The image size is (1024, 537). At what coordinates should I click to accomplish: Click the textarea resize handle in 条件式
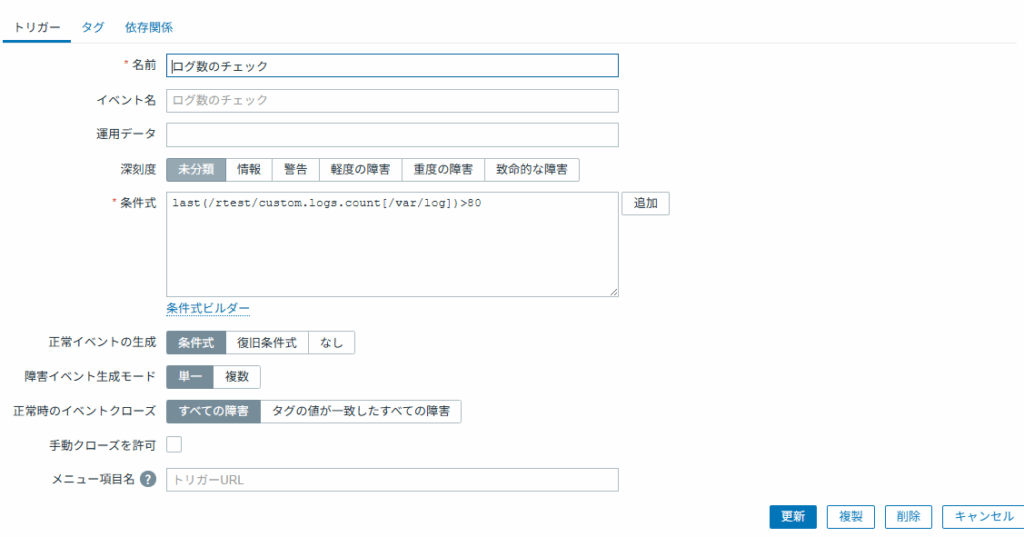[614, 292]
